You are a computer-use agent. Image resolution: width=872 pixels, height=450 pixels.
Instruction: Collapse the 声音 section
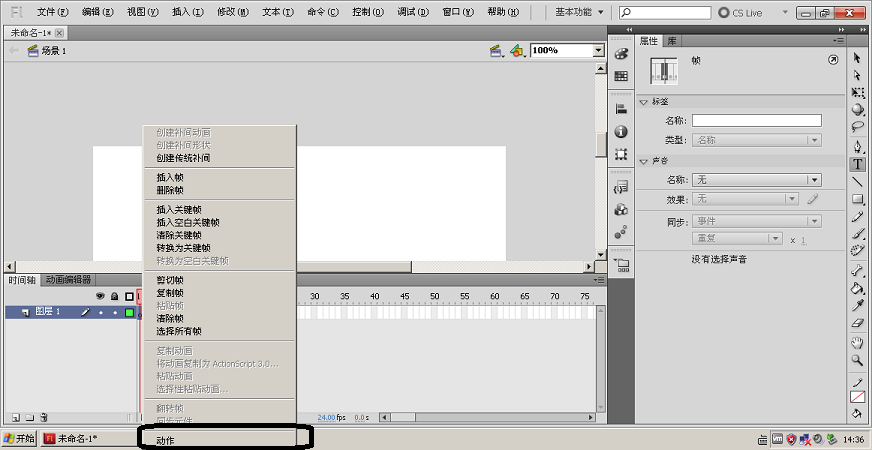pos(643,161)
